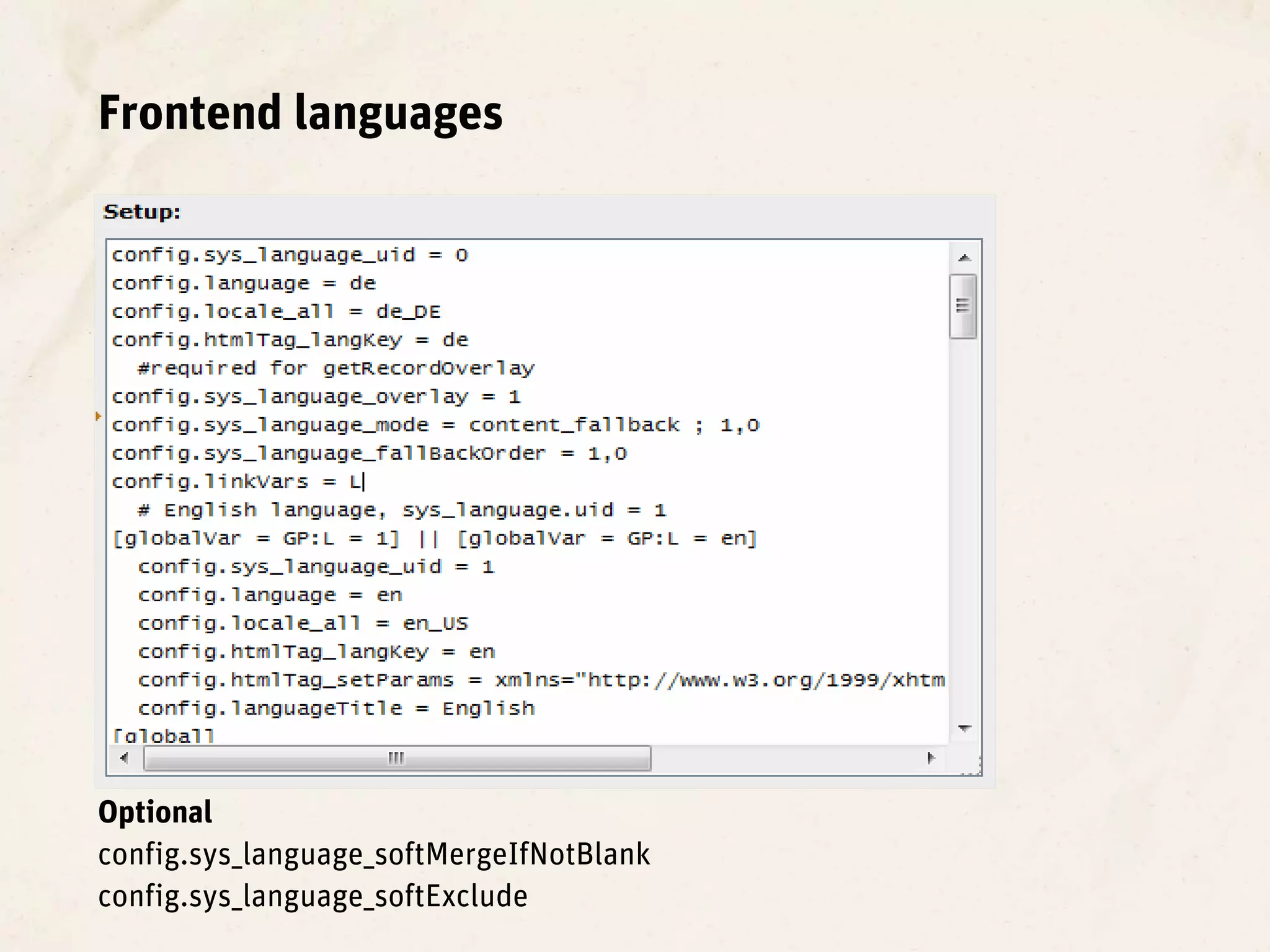Viewport: 1270px width, 952px height.
Task: Click line 'config.sys_language_fallBackOrder = 1,0'
Action: click(370, 453)
